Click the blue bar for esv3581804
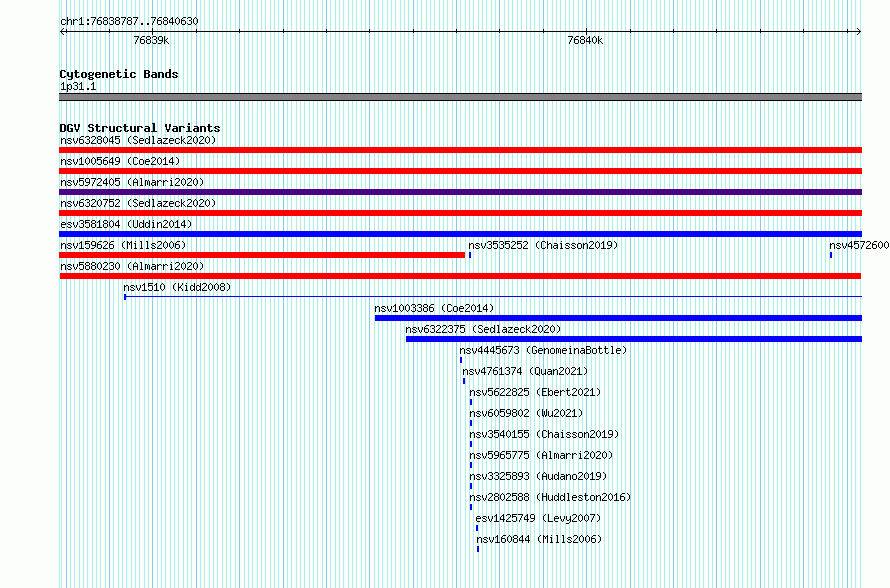890x588 pixels. click(460, 234)
